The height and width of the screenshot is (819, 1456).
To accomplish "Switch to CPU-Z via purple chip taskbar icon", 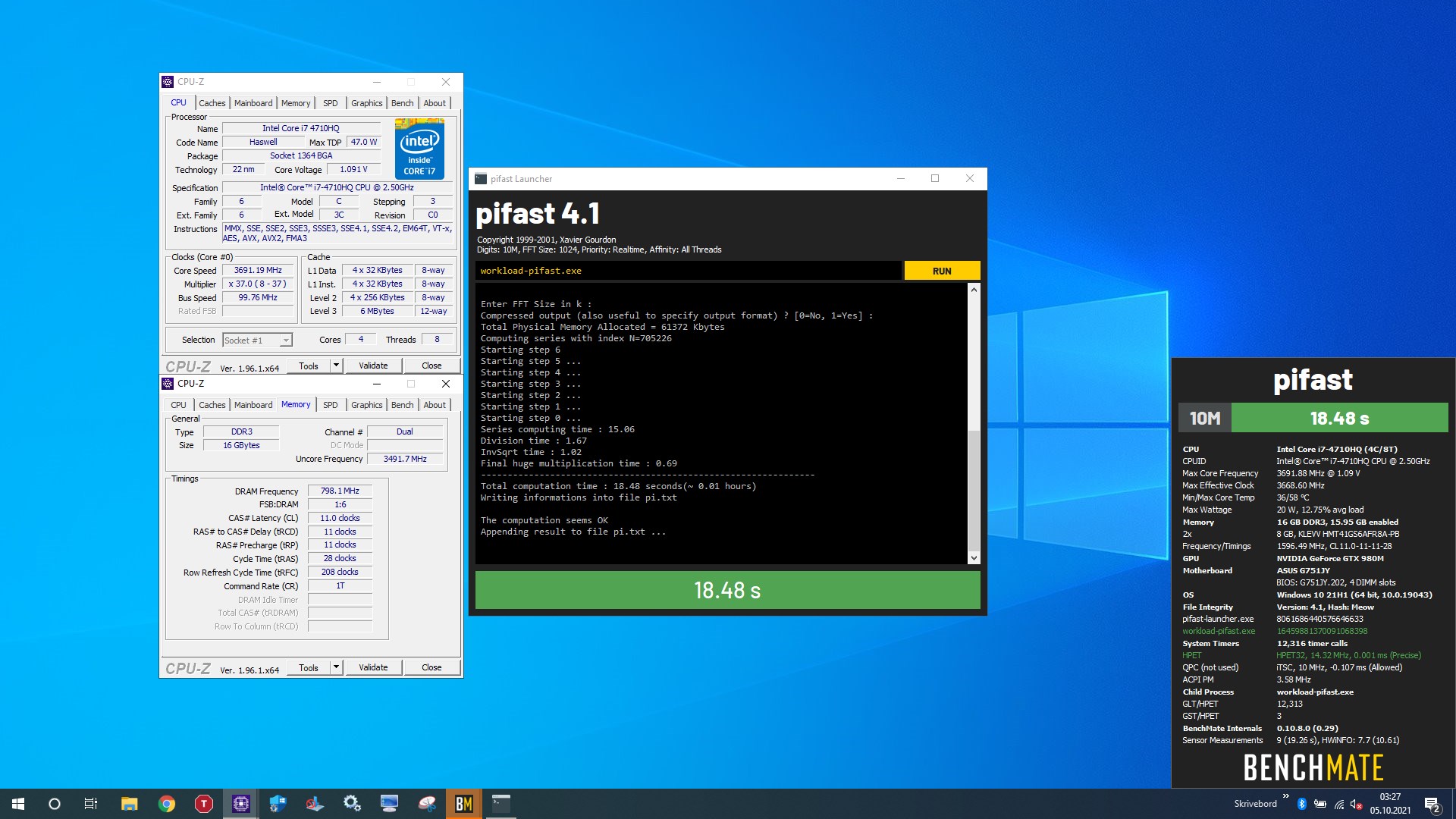I will tap(241, 804).
